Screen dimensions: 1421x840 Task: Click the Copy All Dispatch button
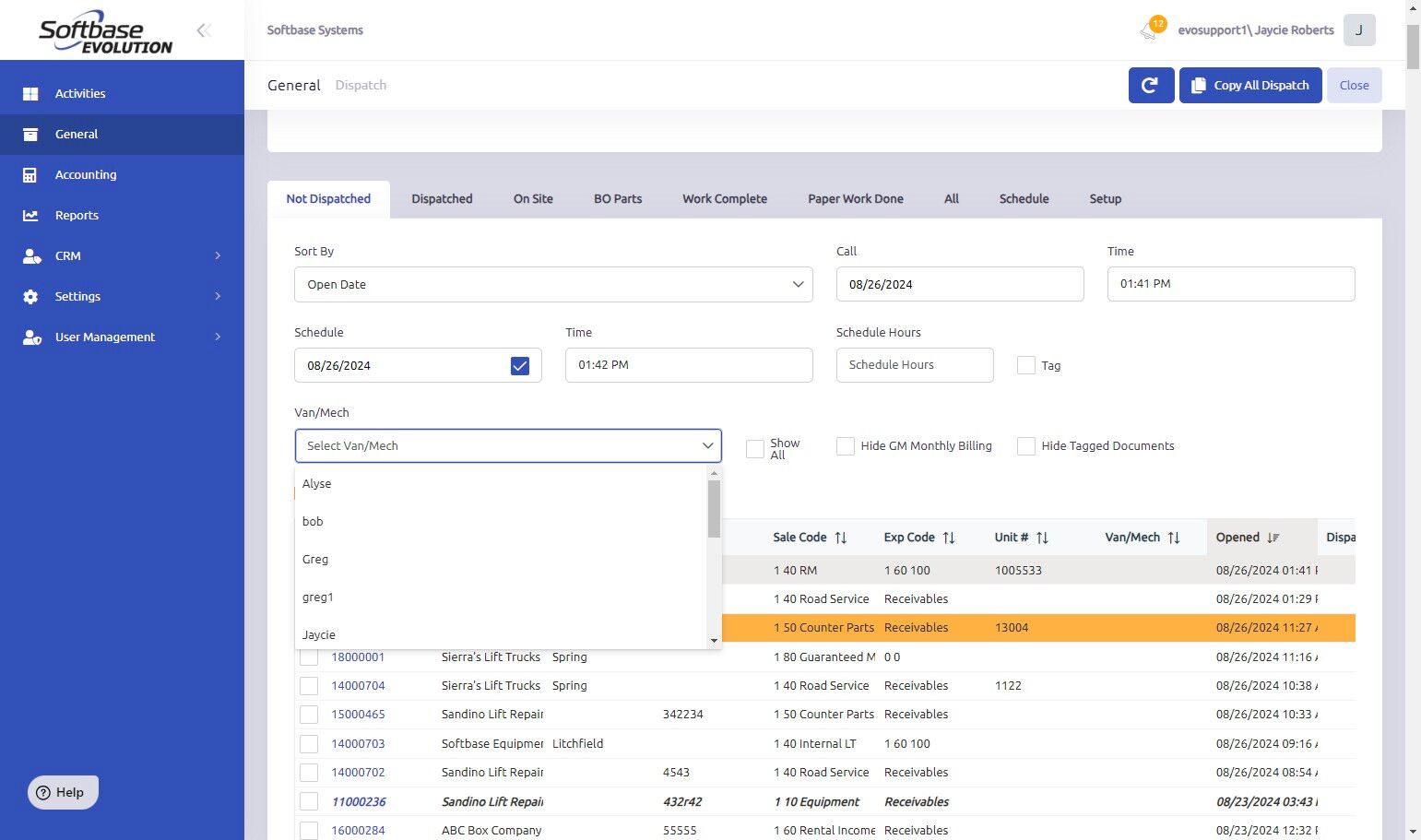(1249, 85)
